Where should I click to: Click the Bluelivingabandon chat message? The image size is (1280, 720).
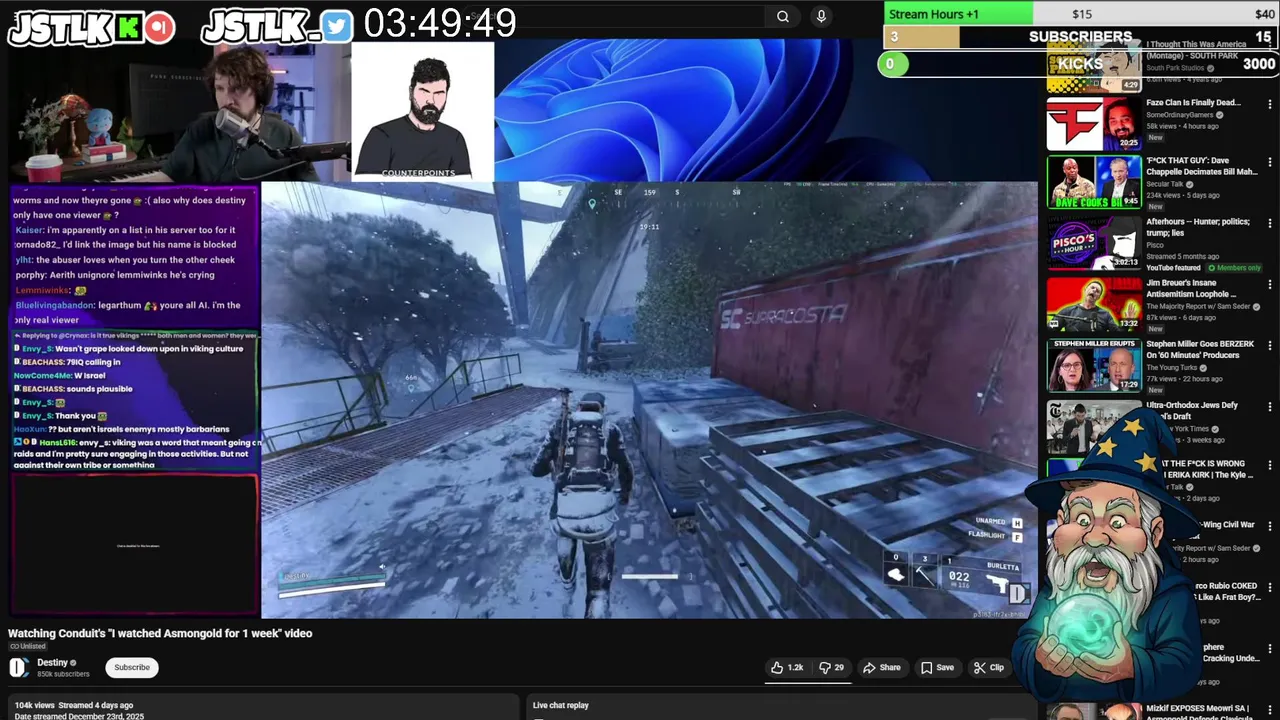point(128,312)
